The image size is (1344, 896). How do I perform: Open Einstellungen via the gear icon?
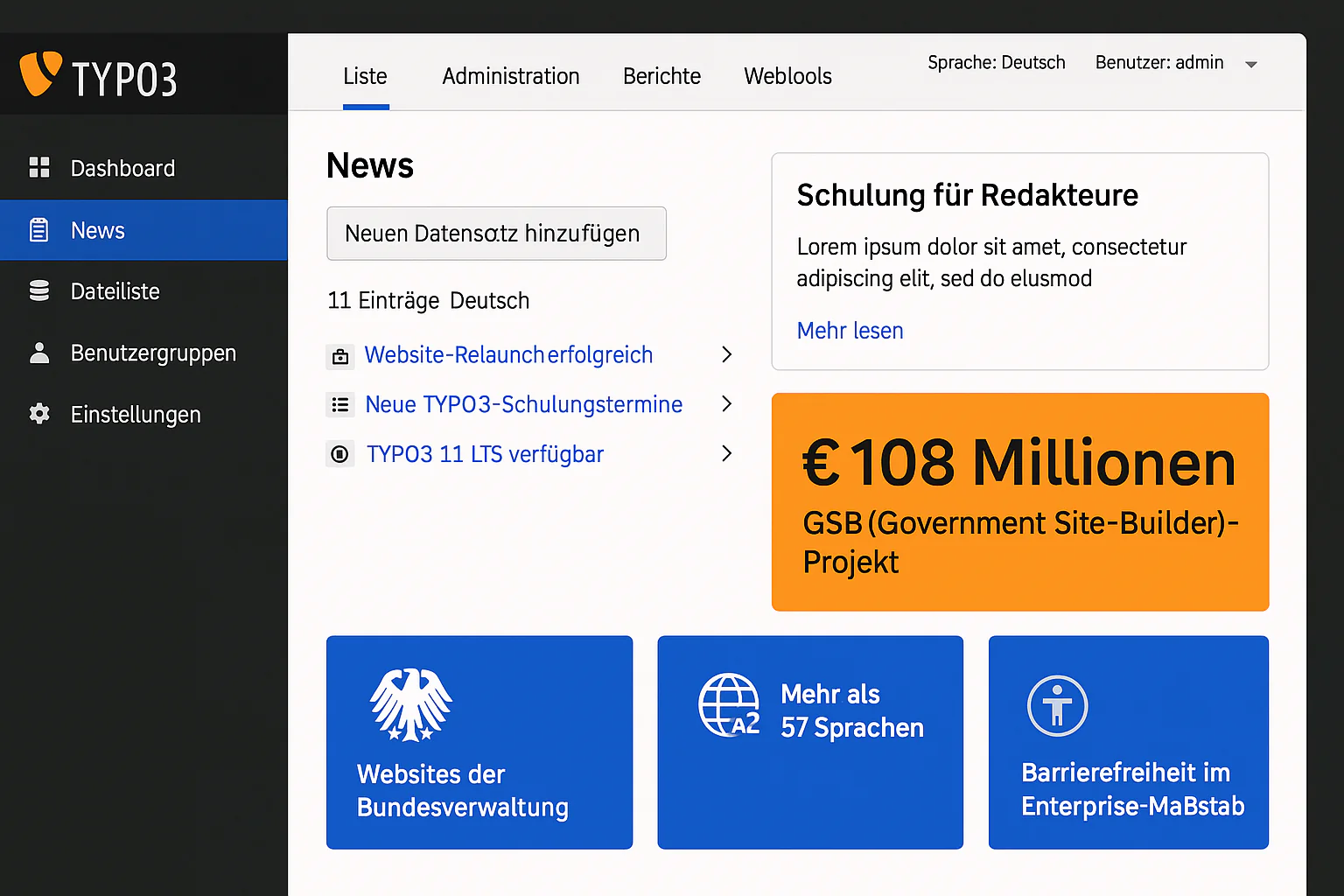[x=39, y=414]
